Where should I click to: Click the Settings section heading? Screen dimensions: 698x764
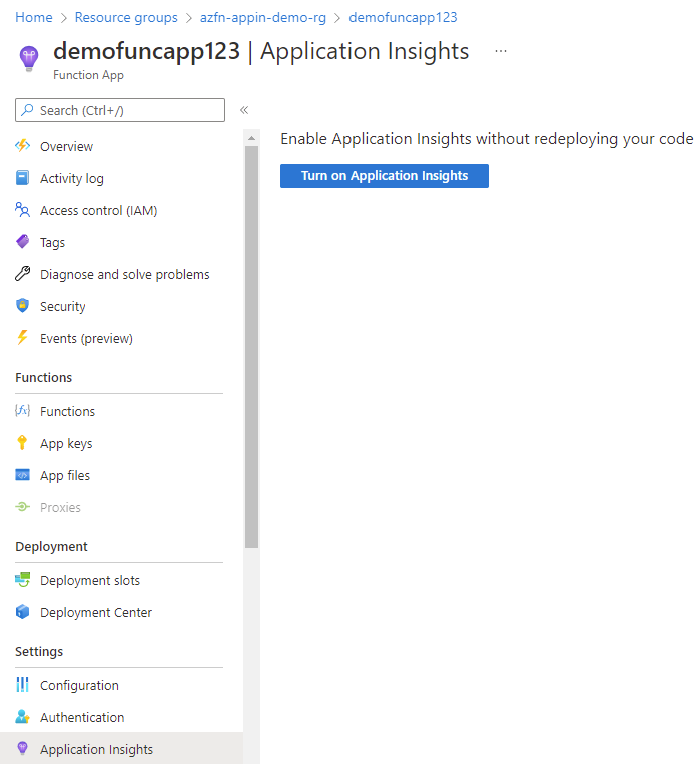[x=39, y=651]
